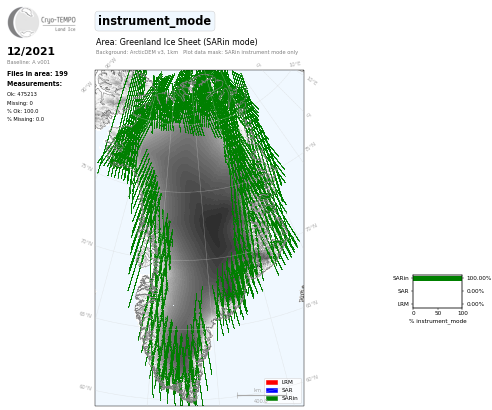Click the Cryo-TEMPO globe logo
The width and height of the screenshot is (492, 410).
(x=23, y=22)
